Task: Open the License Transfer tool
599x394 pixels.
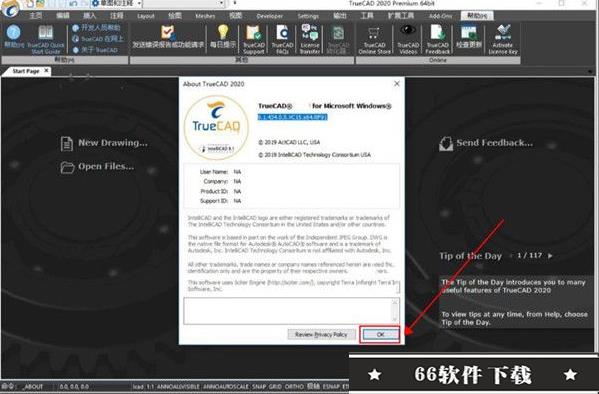Action: [x=309, y=39]
